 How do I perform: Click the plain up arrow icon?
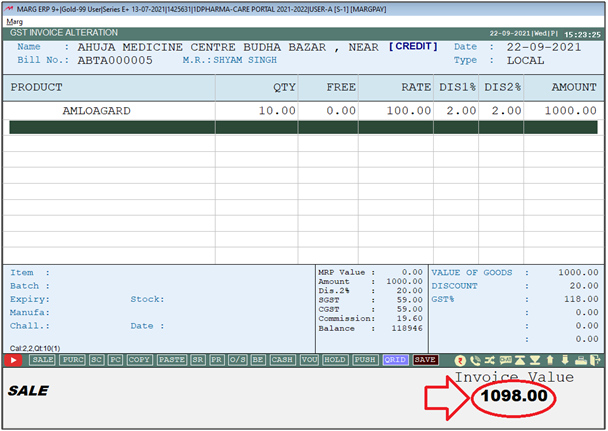550,360
